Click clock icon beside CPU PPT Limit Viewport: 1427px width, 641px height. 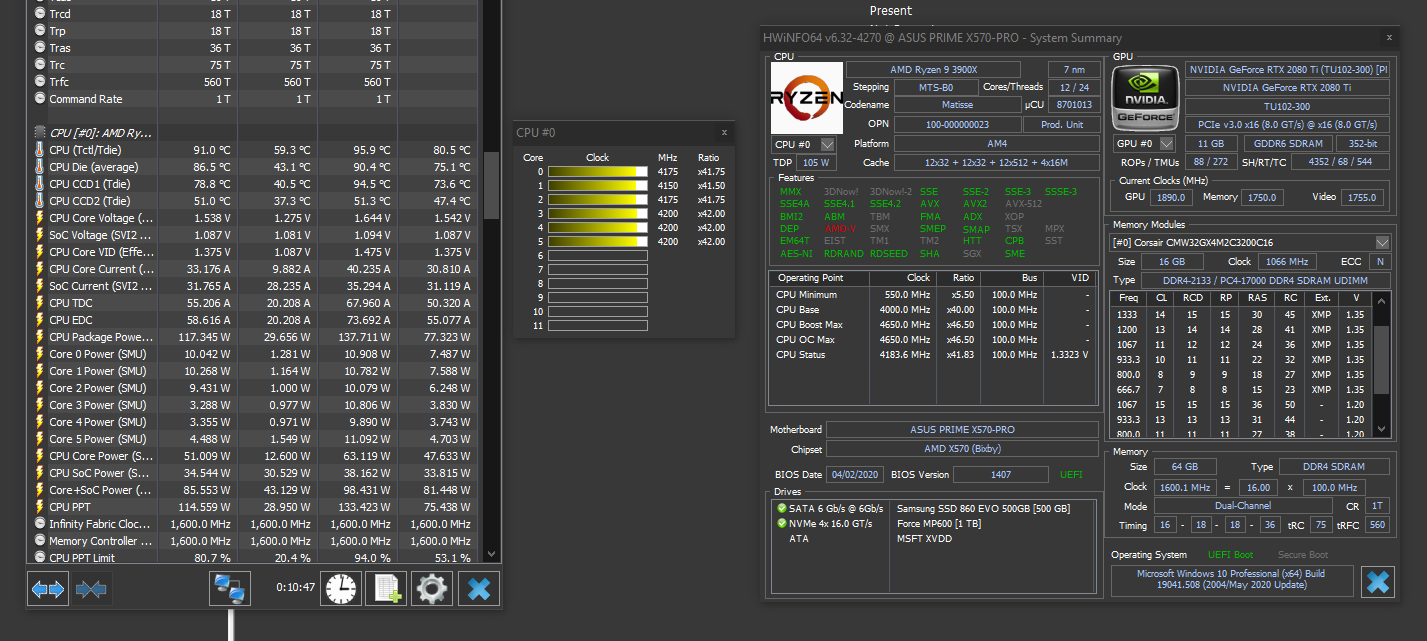tap(40, 558)
